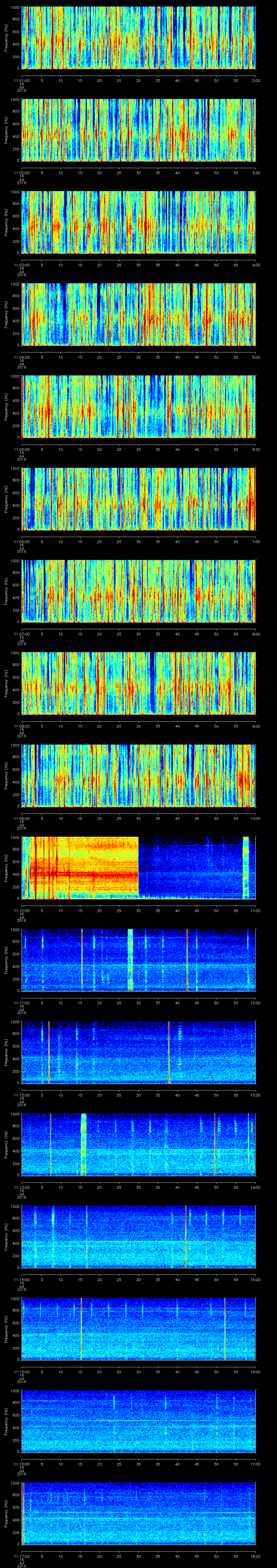Click the bright burst near 28 seconds in 11:11:00 panel
The width and height of the screenshot is (277, 1568).
click(130, 960)
